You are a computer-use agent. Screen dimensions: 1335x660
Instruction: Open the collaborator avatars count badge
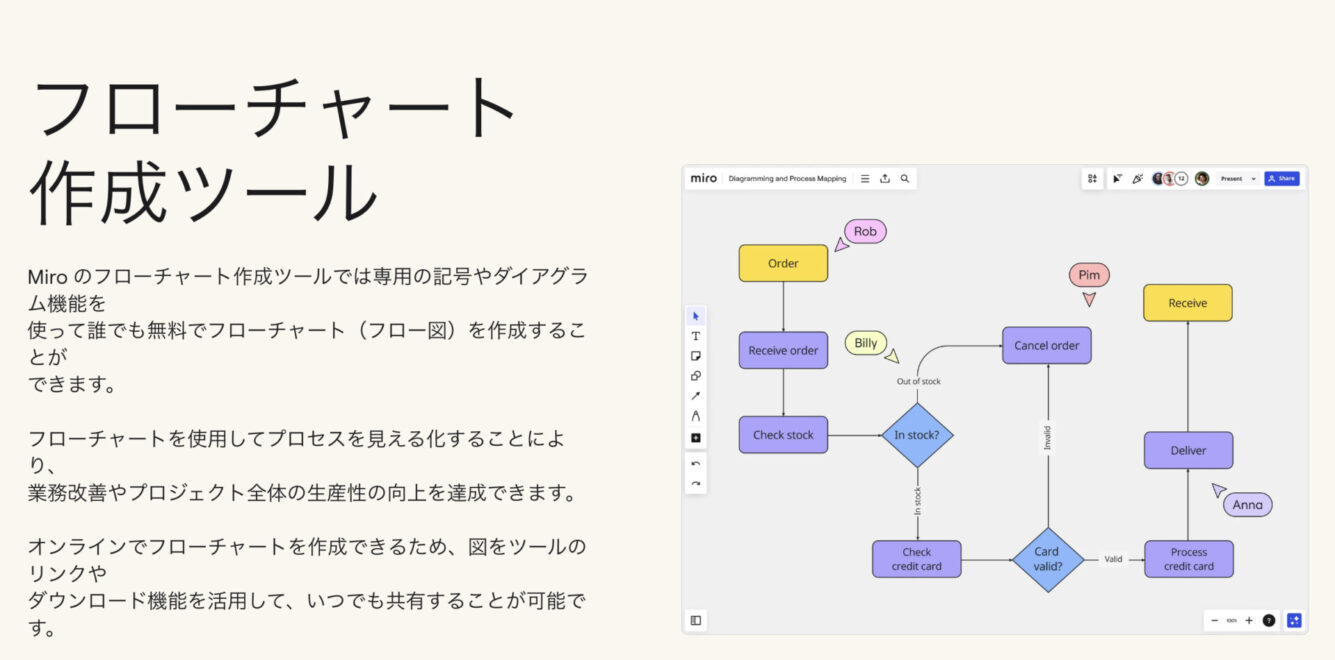coord(1181,179)
